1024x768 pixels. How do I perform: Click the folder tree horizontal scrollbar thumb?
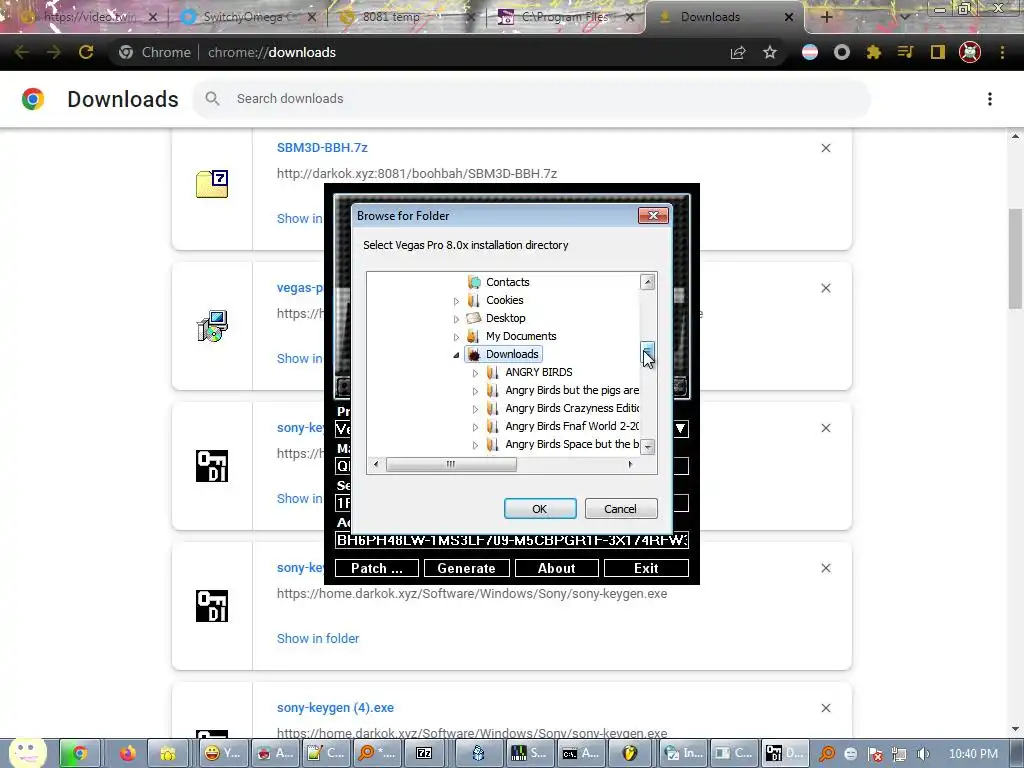(x=451, y=464)
